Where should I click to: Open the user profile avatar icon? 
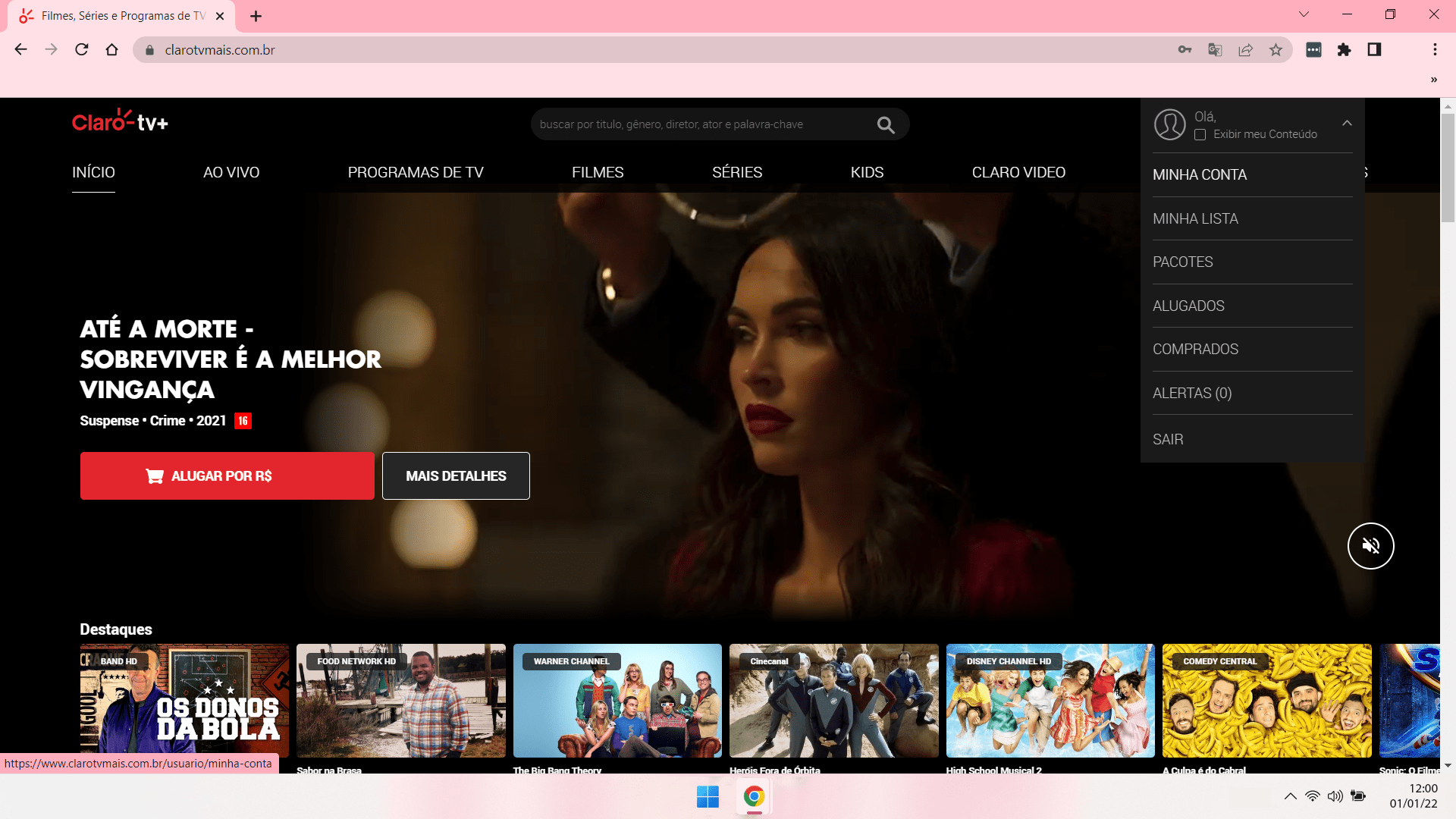coord(1169,124)
